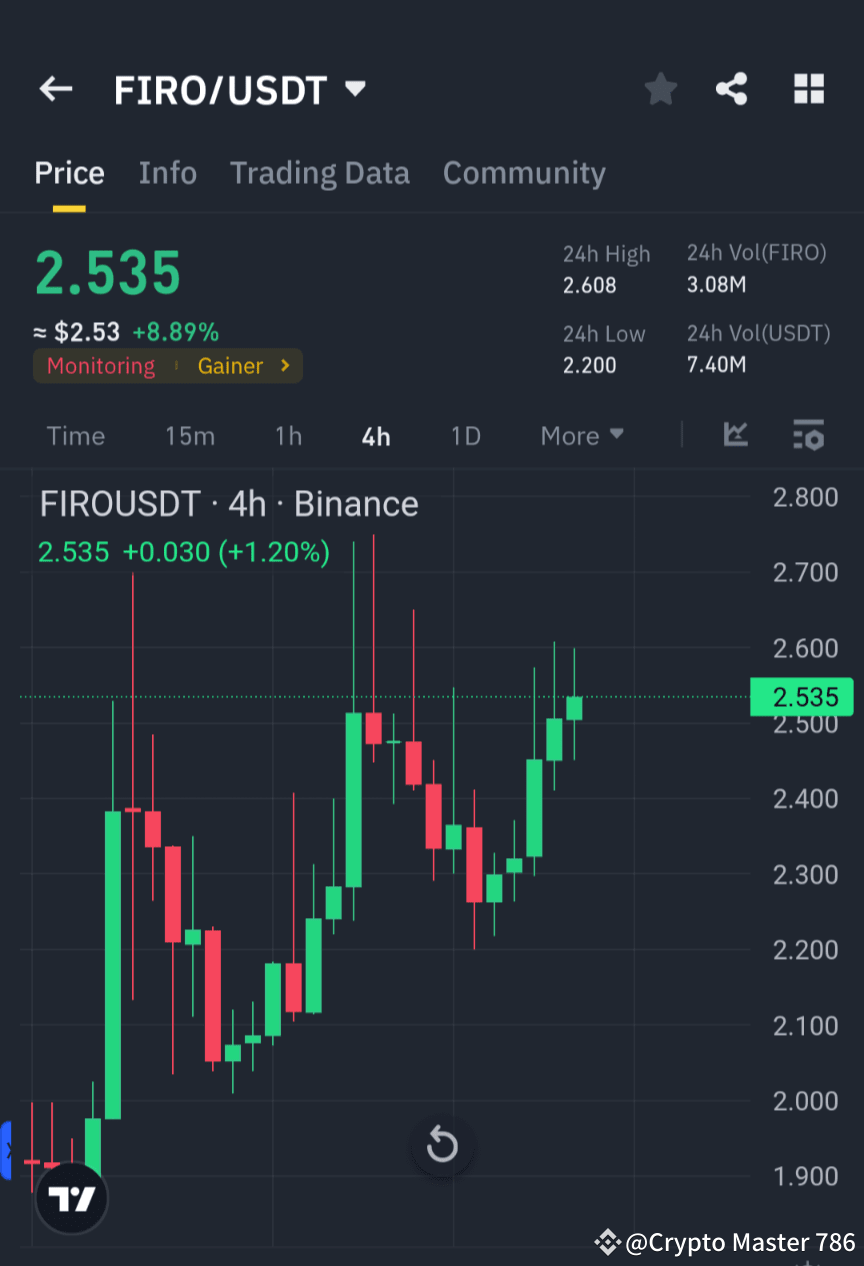
Task: Click the TradingView logo on the chart
Action: pos(70,1196)
